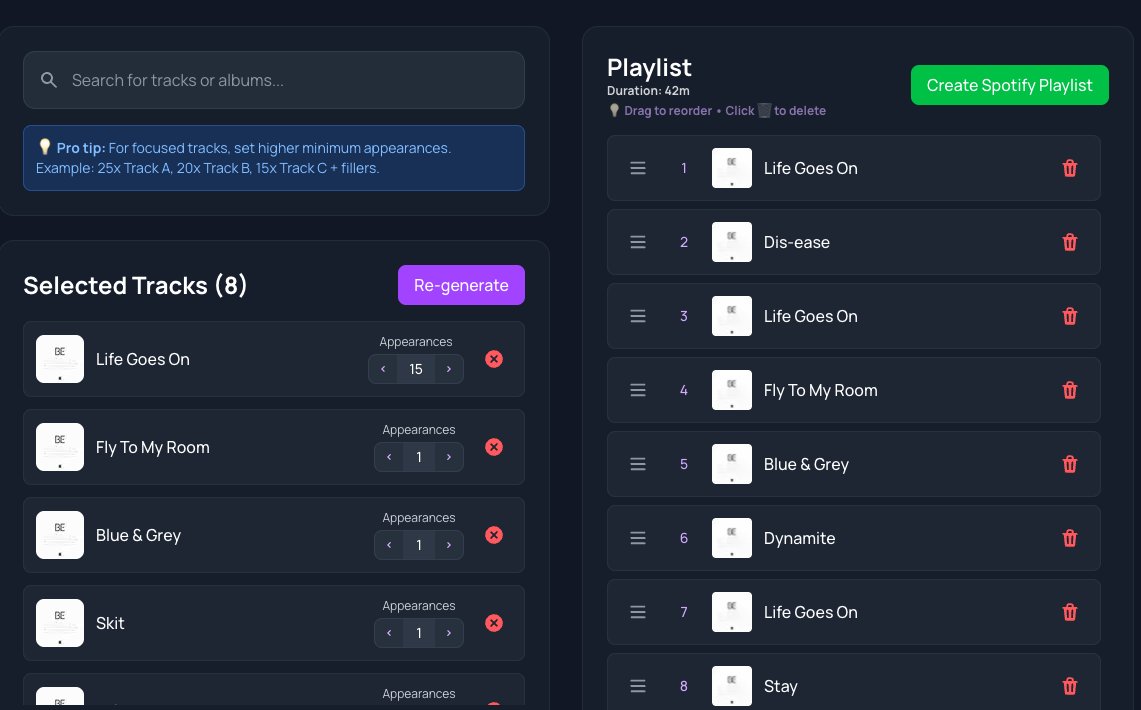1141x710 pixels.
Task: Click album art of selected track Fly To My Room
Action: coord(60,447)
